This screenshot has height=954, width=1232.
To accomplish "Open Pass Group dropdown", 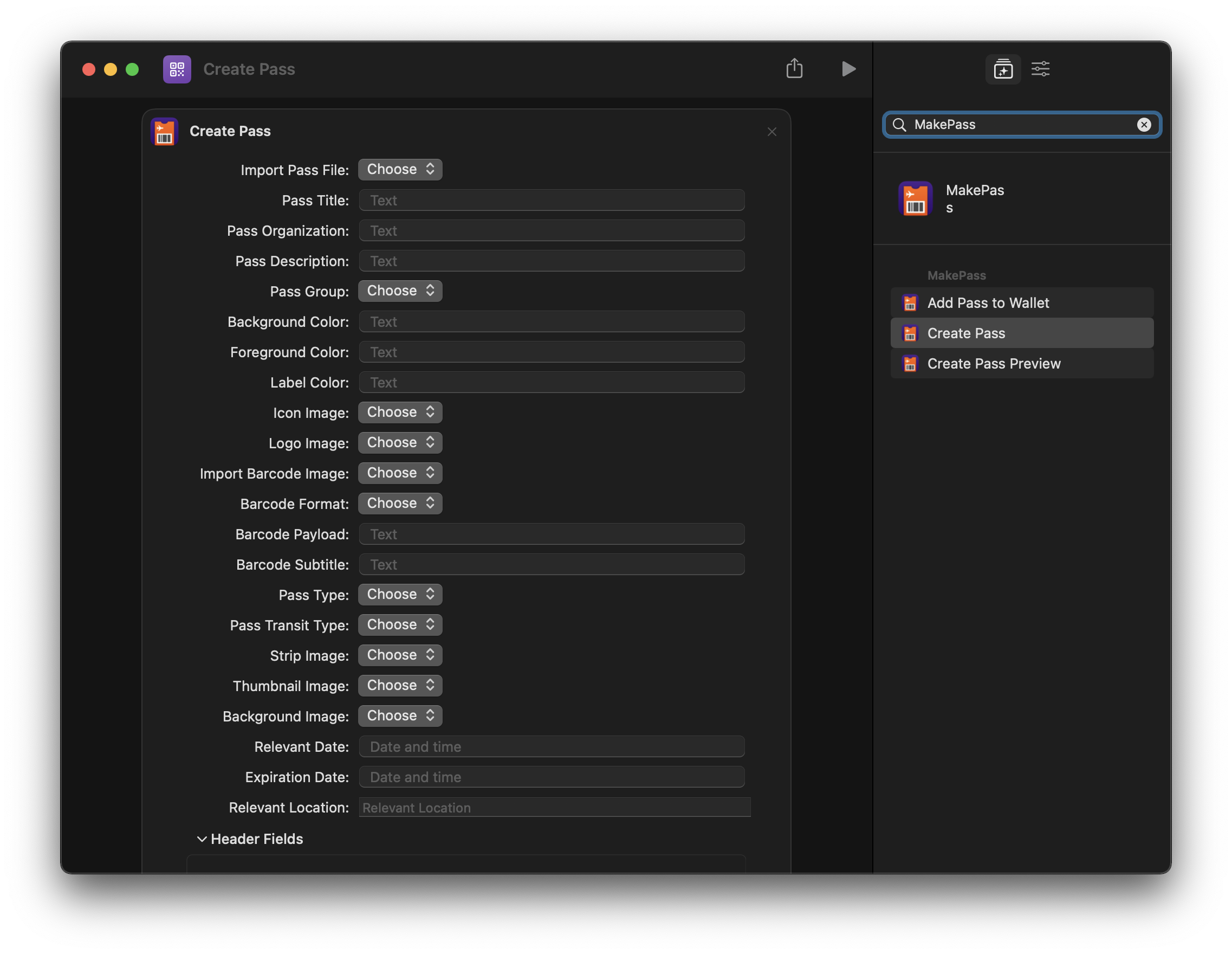I will point(400,291).
